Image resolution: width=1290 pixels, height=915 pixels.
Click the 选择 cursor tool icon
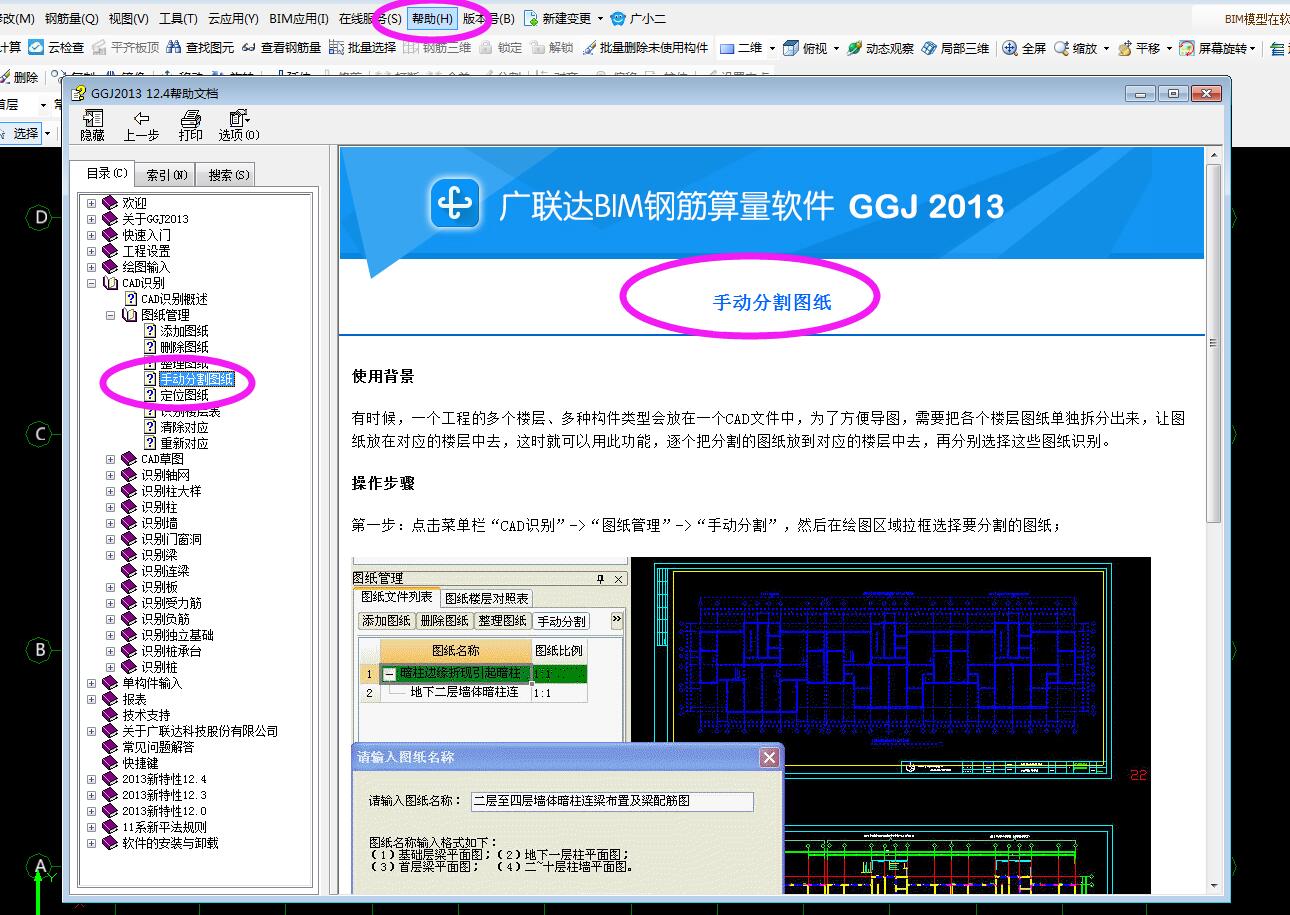click(x=3, y=133)
